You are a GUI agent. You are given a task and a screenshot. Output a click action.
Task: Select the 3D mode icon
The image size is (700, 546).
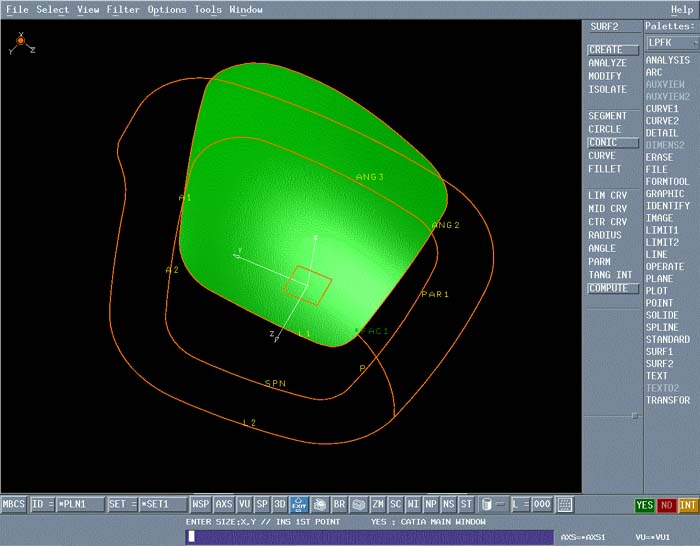coord(280,505)
